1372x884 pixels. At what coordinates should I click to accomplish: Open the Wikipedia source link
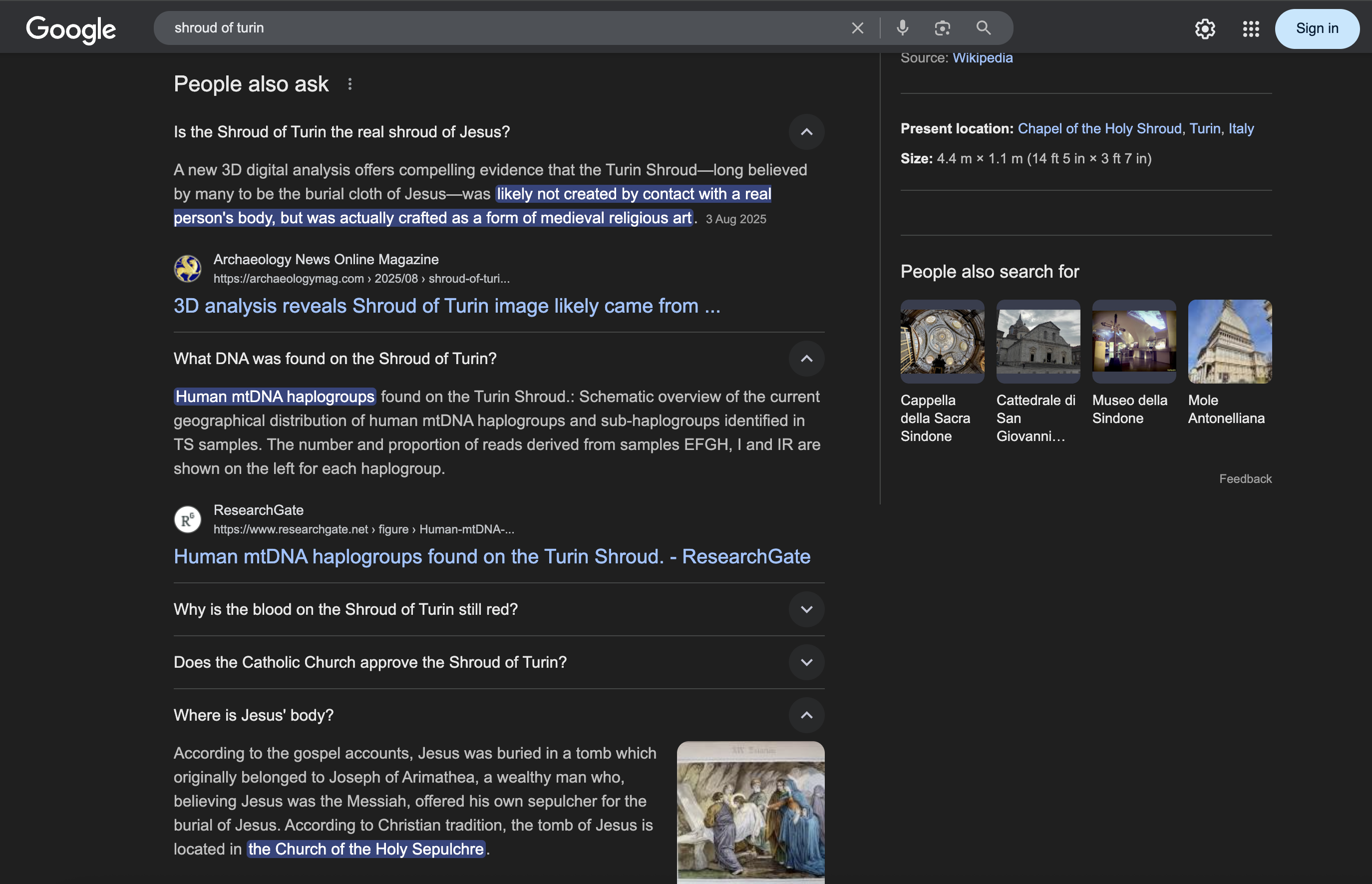983,58
